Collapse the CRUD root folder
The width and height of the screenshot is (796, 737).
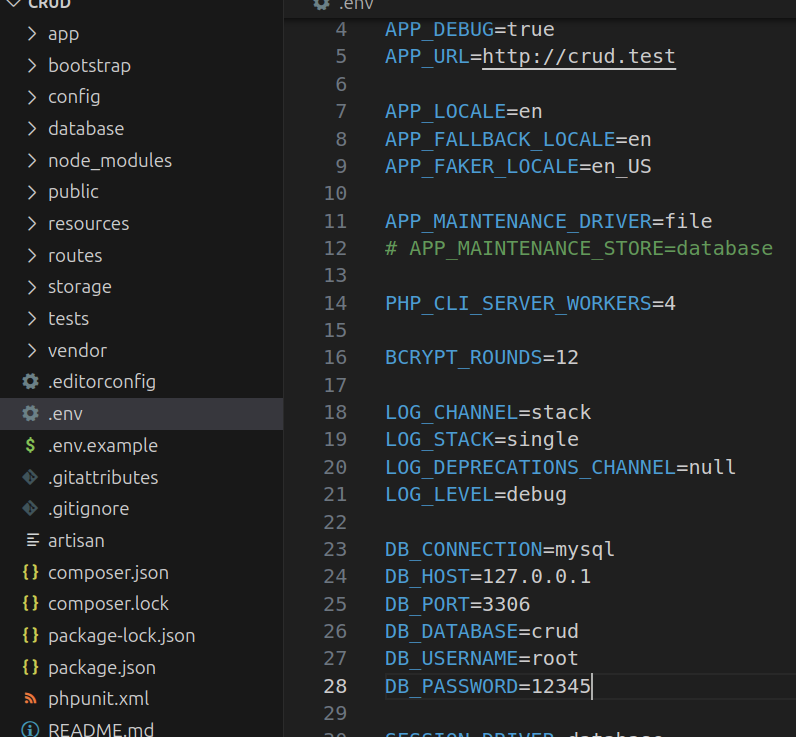tap(12, 4)
